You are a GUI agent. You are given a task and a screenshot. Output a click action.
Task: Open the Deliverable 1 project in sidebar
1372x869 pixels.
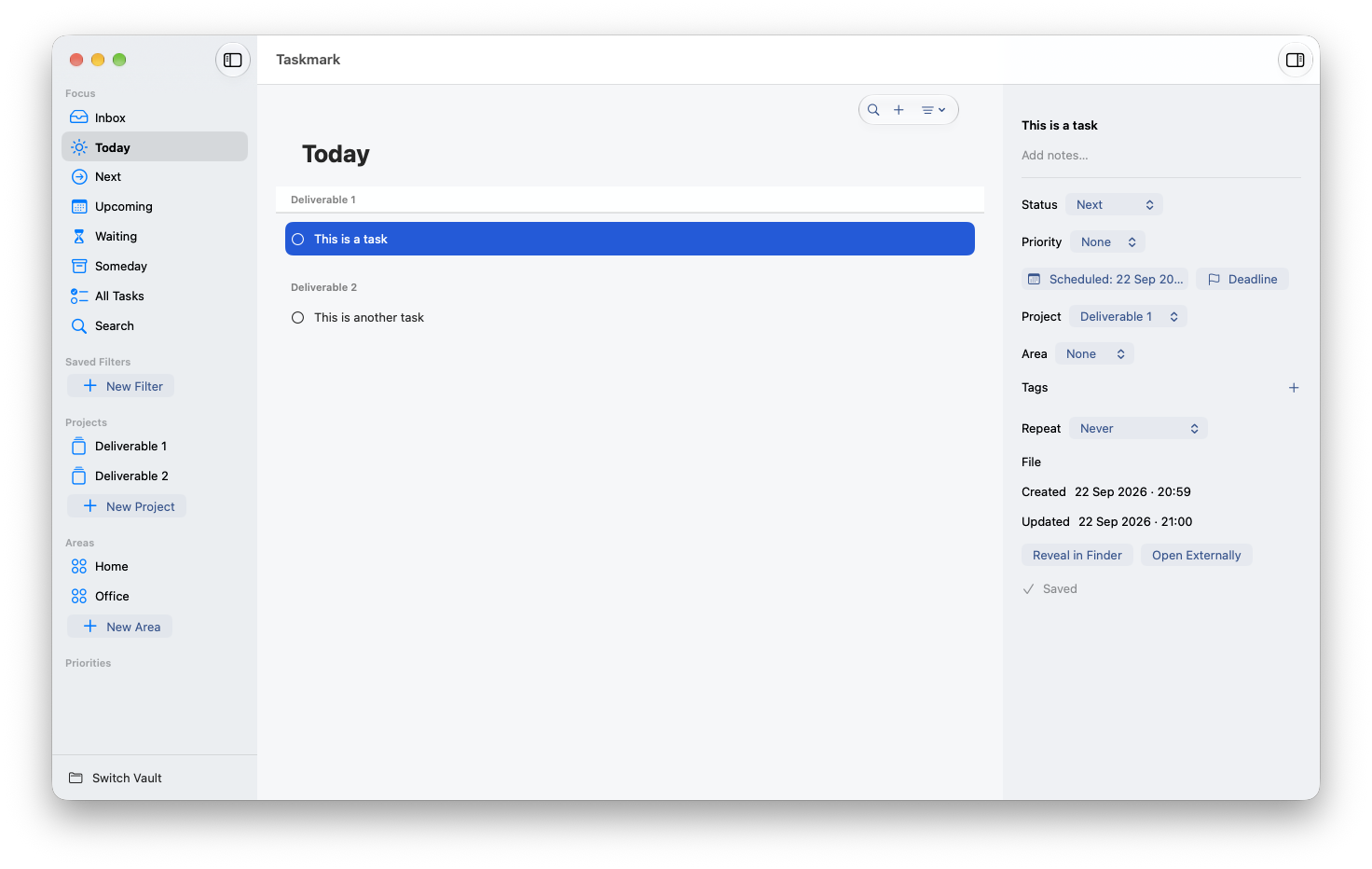(155, 447)
